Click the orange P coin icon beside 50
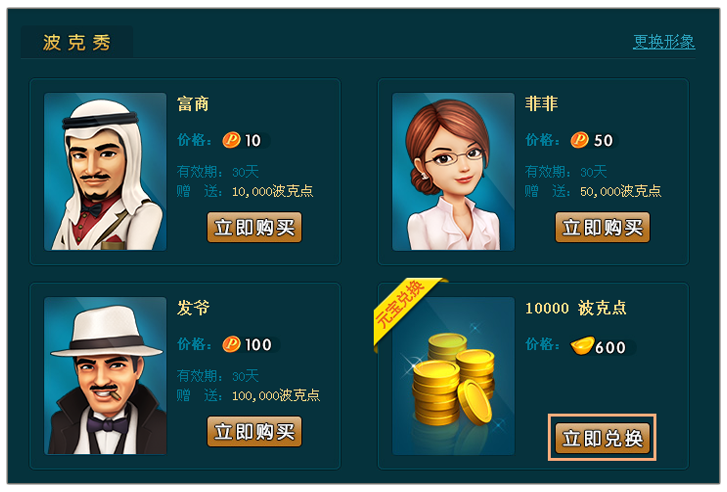727x492 pixels. (580, 140)
